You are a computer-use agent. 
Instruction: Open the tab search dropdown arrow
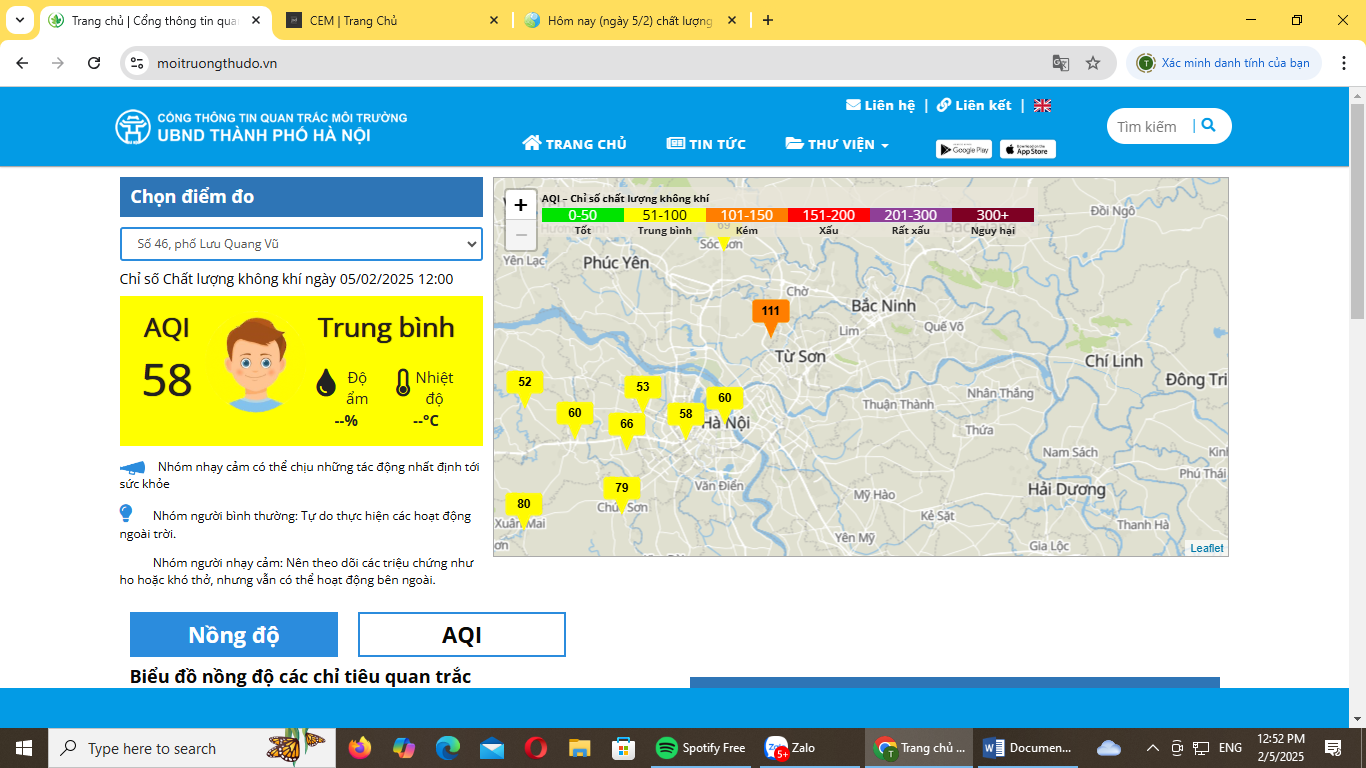(19, 20)
